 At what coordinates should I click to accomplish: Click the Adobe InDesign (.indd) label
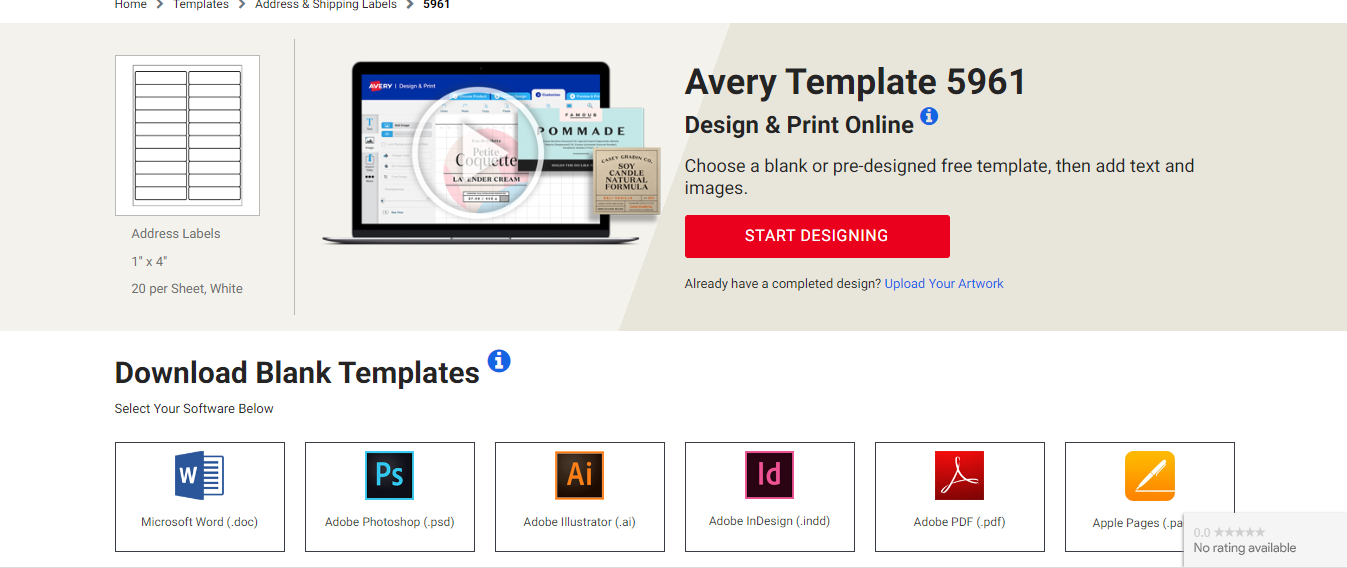(769, 521)
